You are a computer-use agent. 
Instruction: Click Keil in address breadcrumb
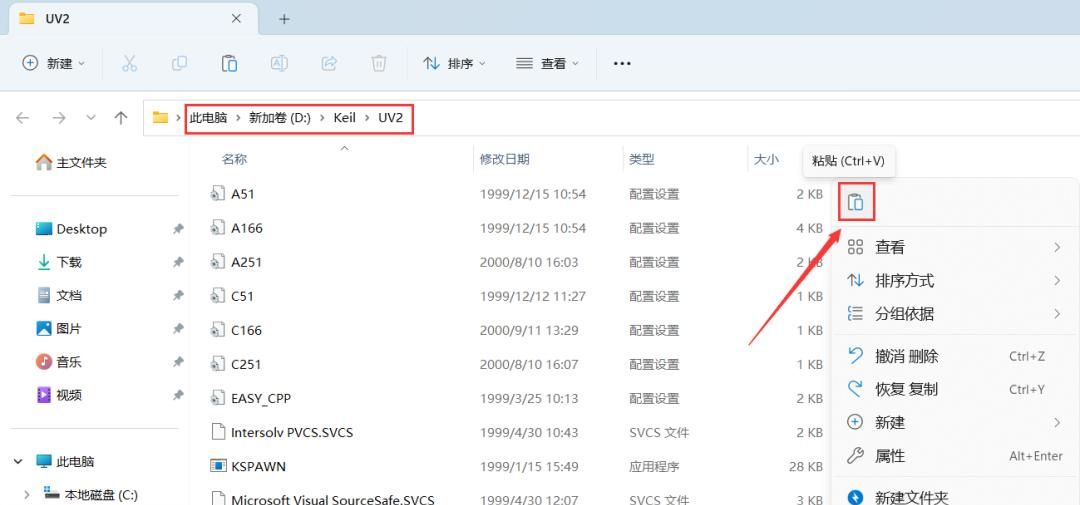[344, 118]
